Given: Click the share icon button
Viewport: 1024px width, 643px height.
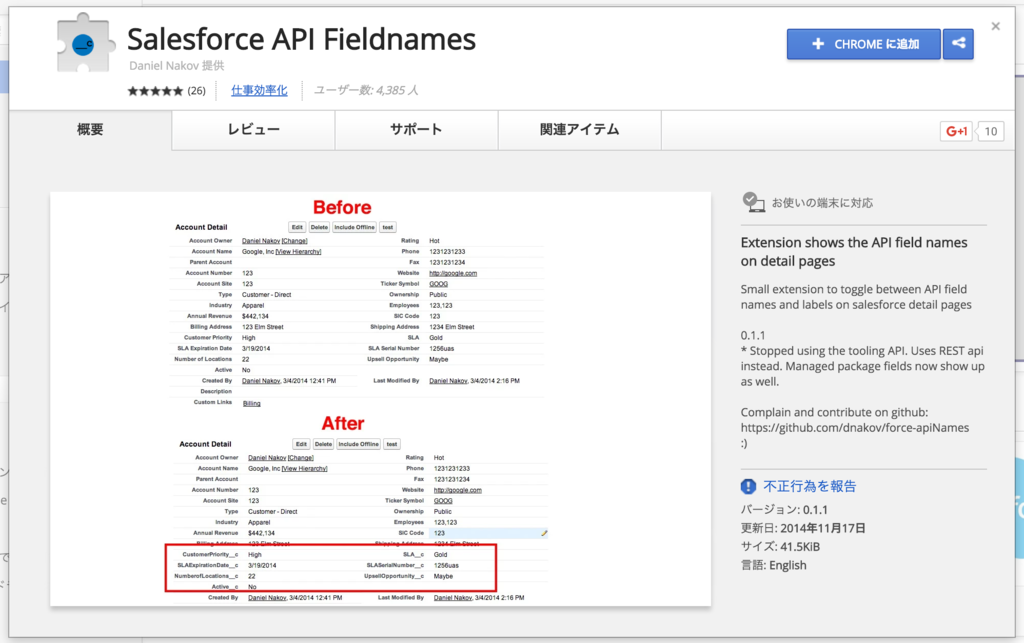Looking at the screenshot, I should [958, 44].
